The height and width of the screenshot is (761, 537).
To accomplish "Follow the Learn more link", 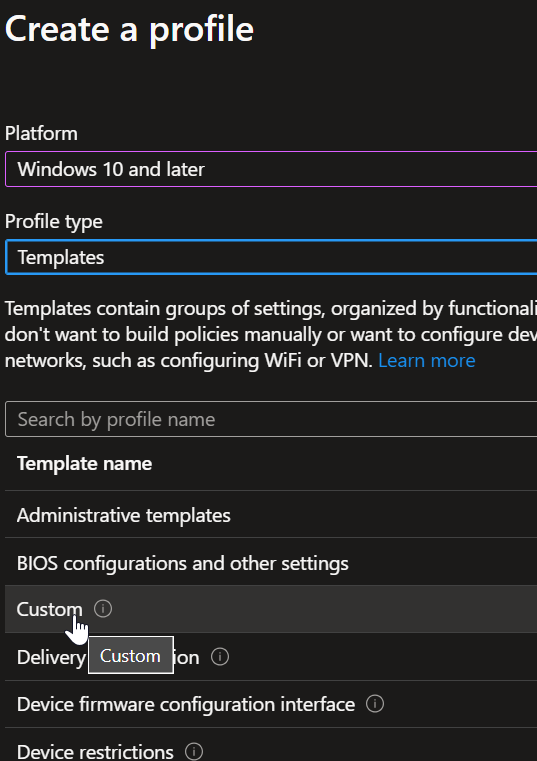I will [426, 360].
